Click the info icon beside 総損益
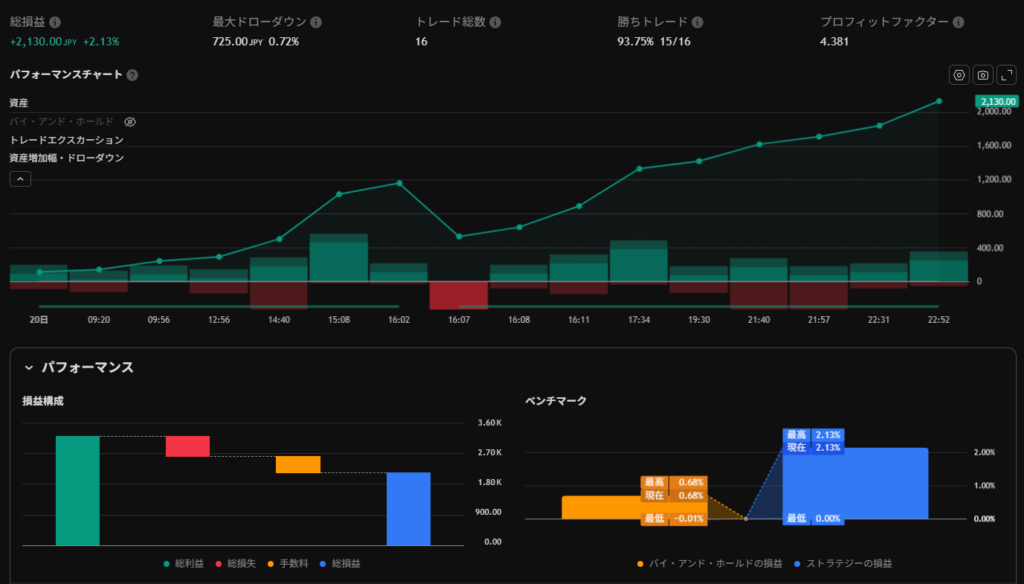The image size is (1024, 584). click(55, 22)
